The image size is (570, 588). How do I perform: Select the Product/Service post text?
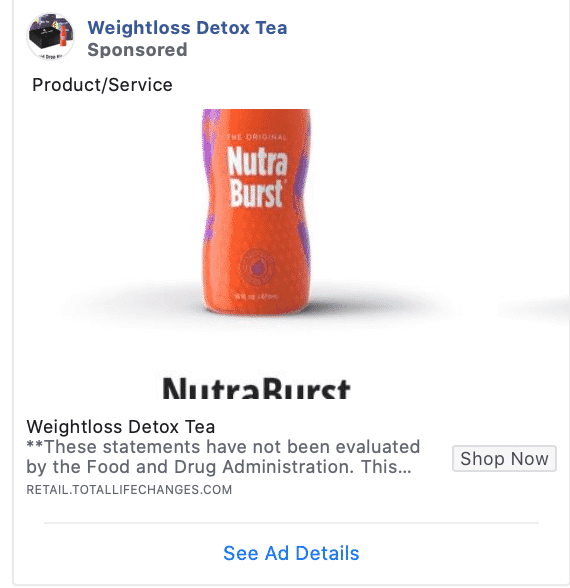102,85
